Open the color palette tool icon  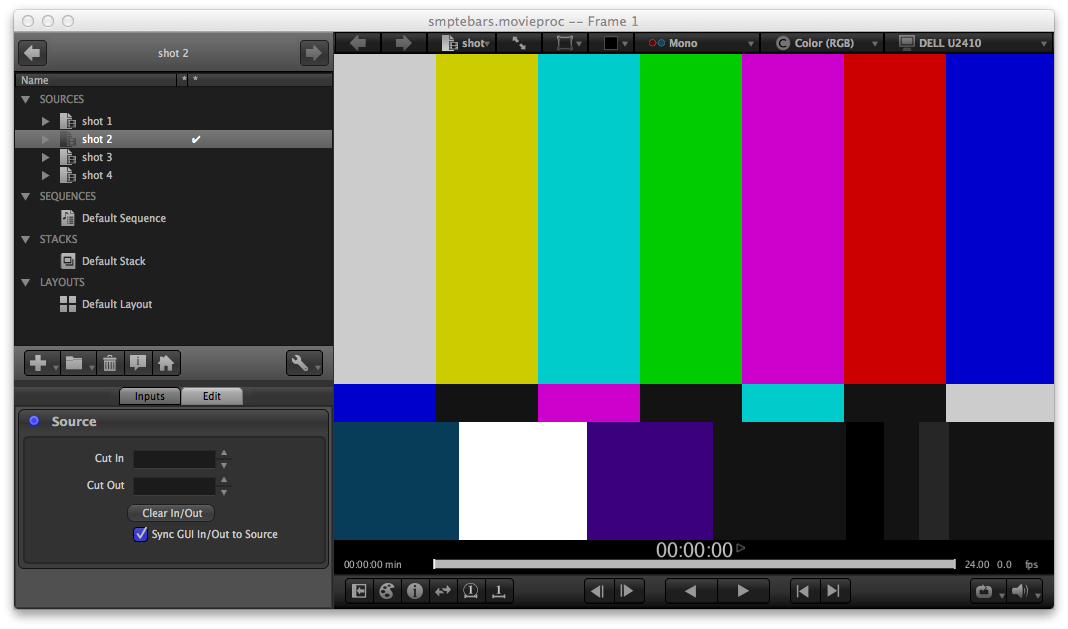pyautogui.click(x=387, y=591)
